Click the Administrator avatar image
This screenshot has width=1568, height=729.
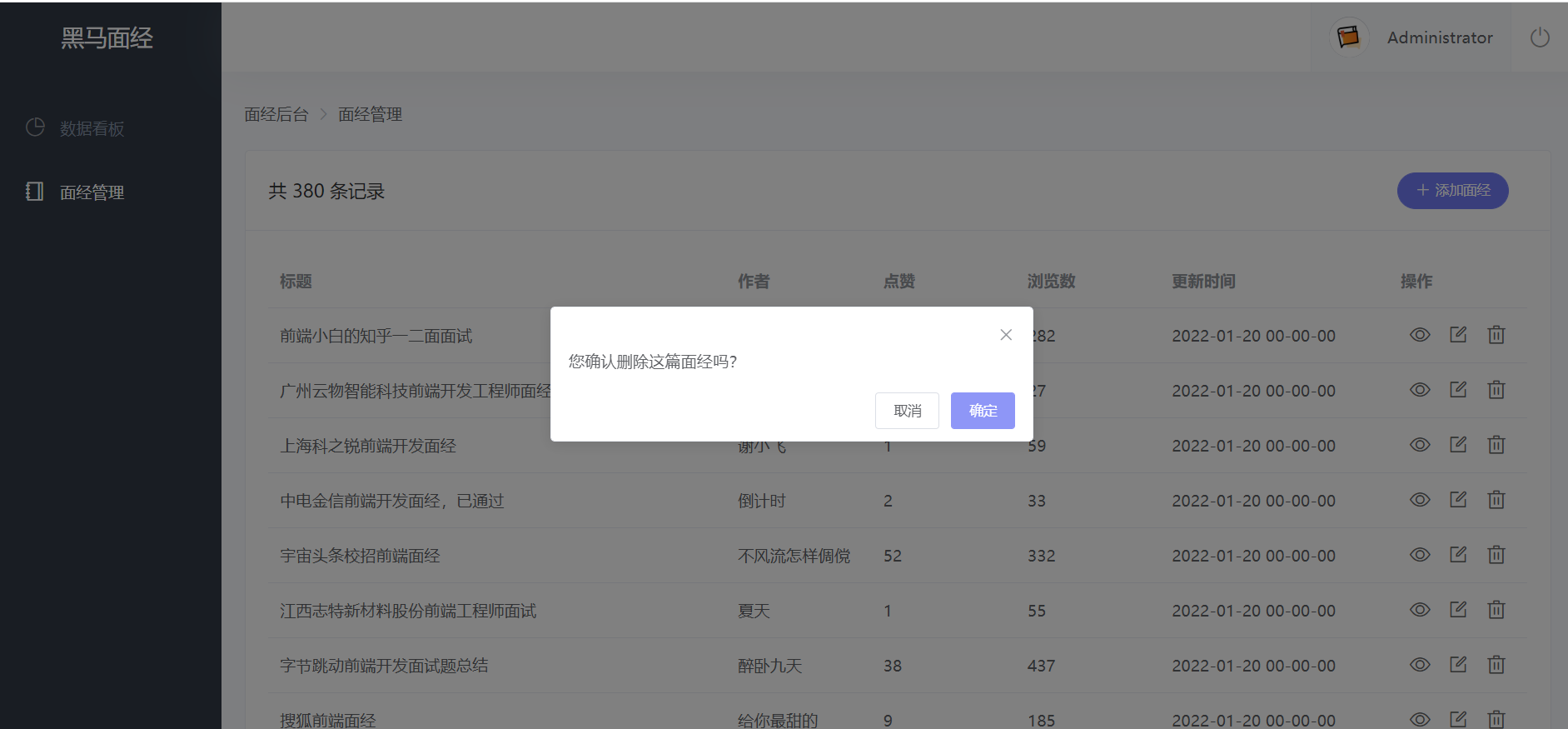1348,37
